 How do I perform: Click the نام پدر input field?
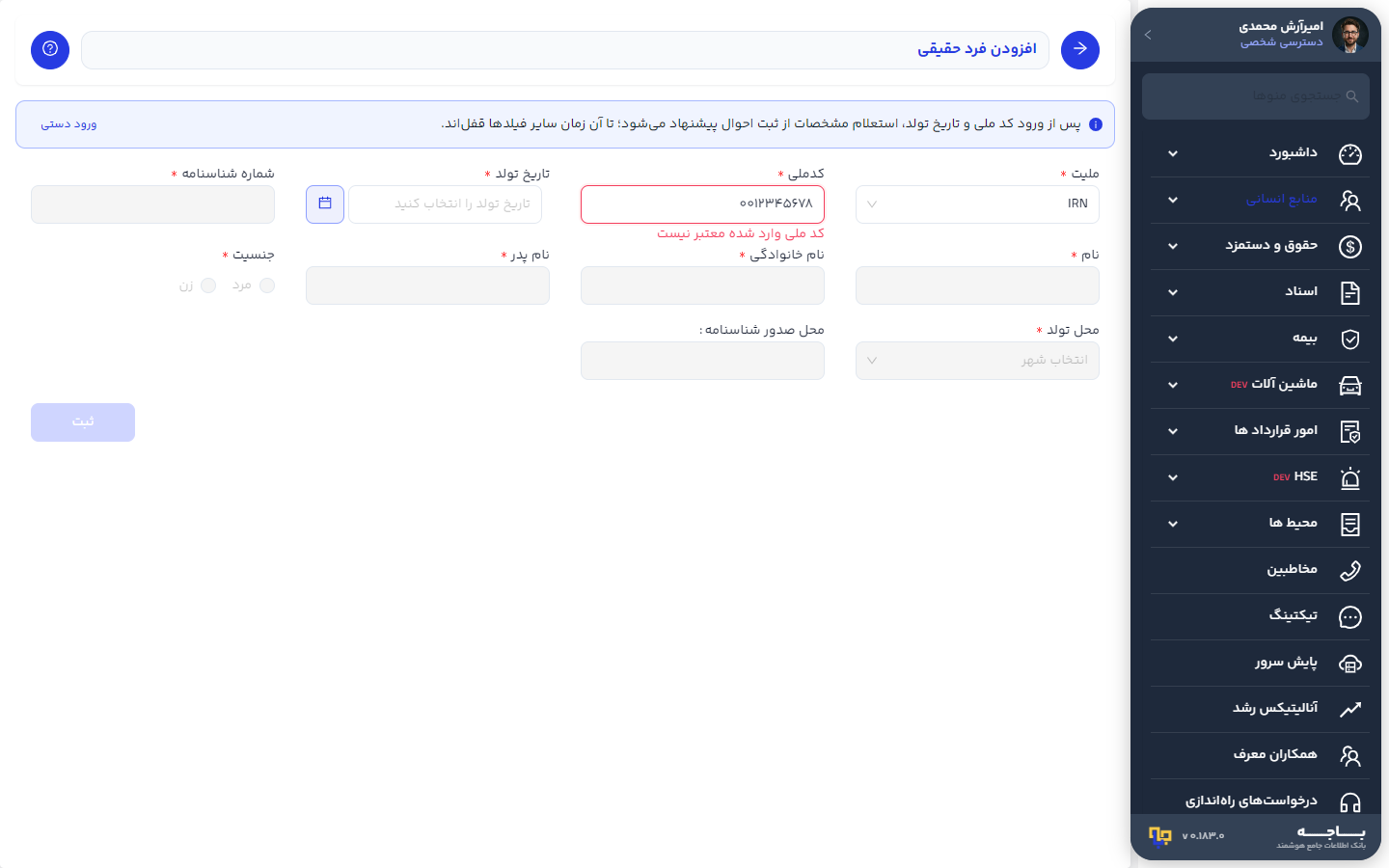427,285
